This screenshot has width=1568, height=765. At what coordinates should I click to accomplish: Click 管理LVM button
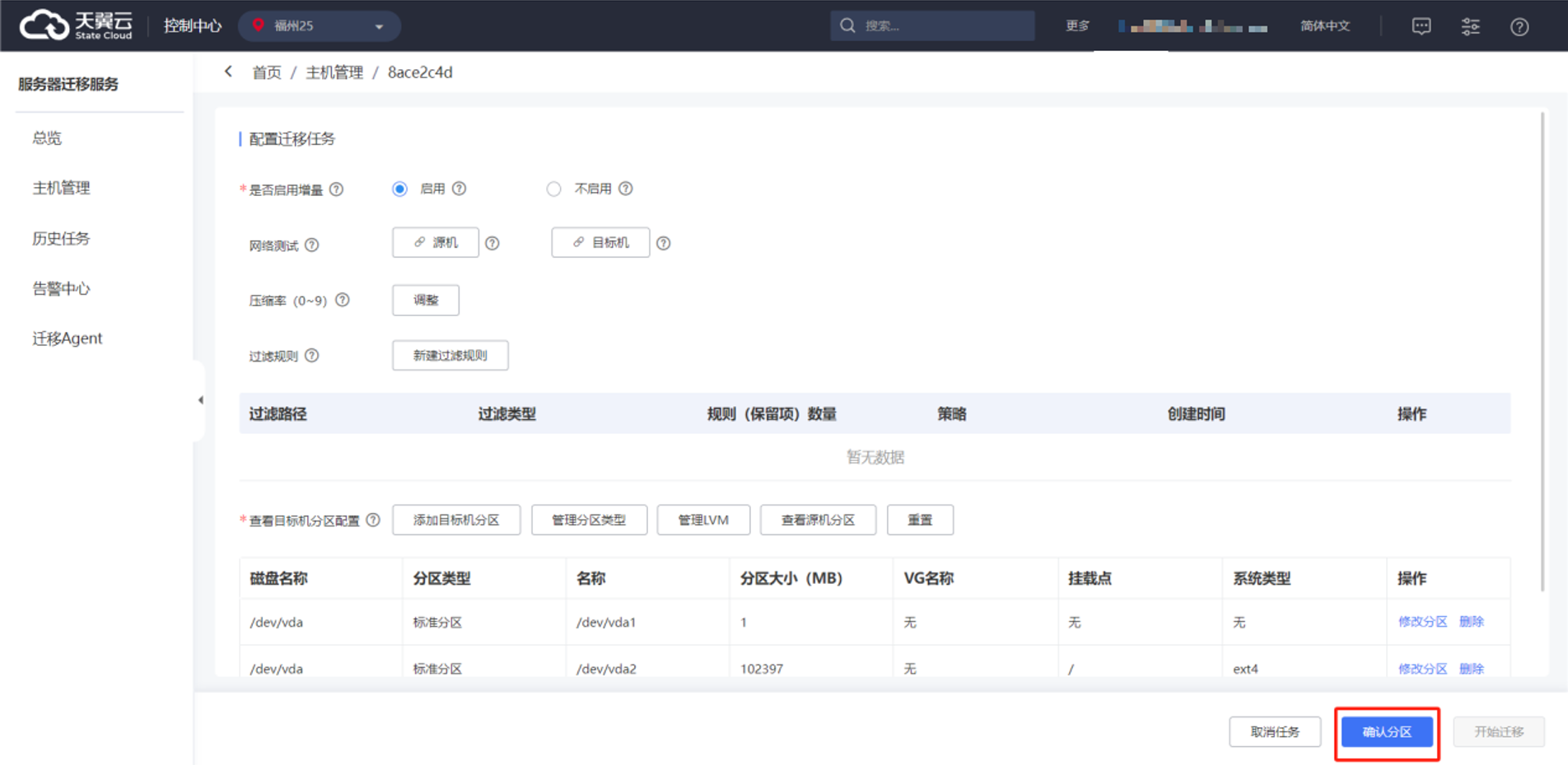703,520
